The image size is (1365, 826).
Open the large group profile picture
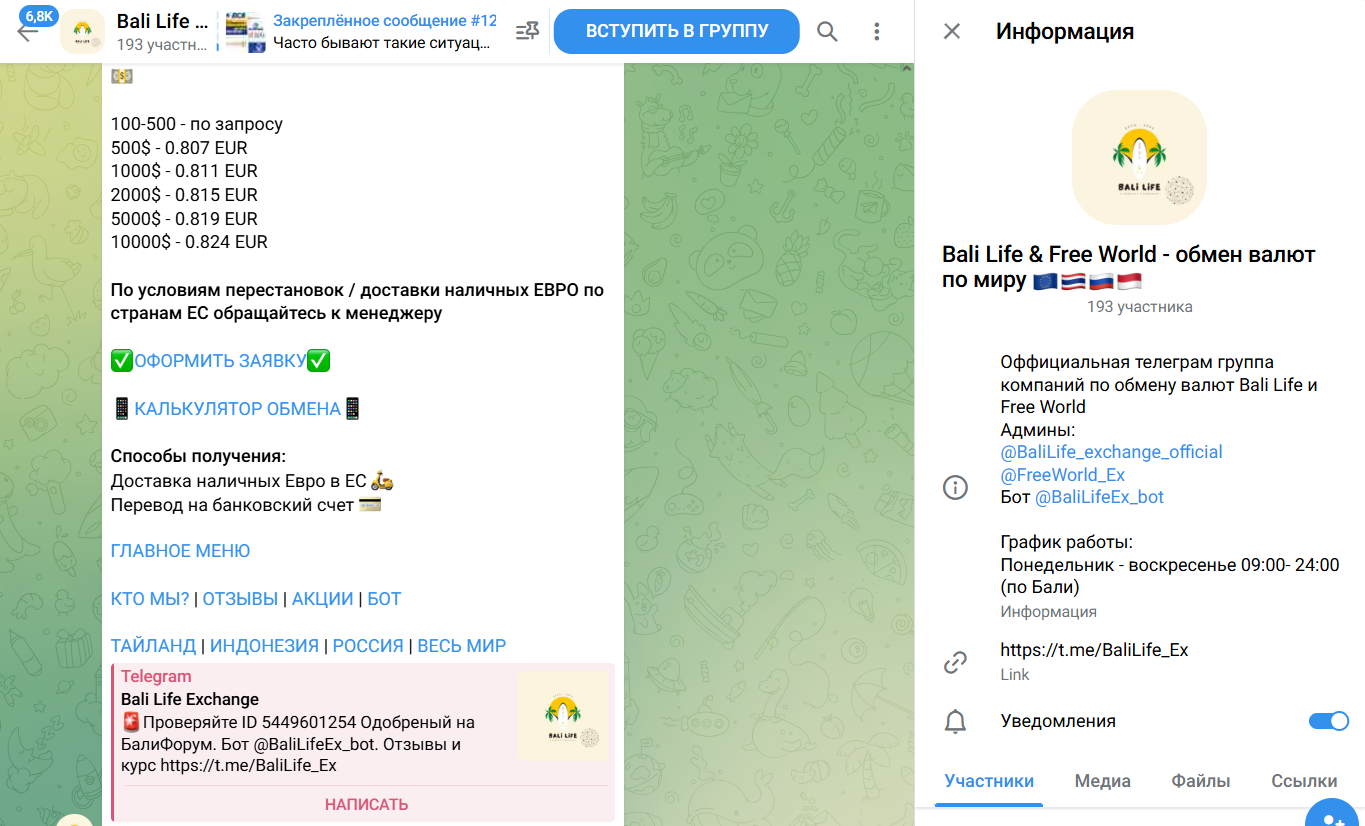point(1139,157)
